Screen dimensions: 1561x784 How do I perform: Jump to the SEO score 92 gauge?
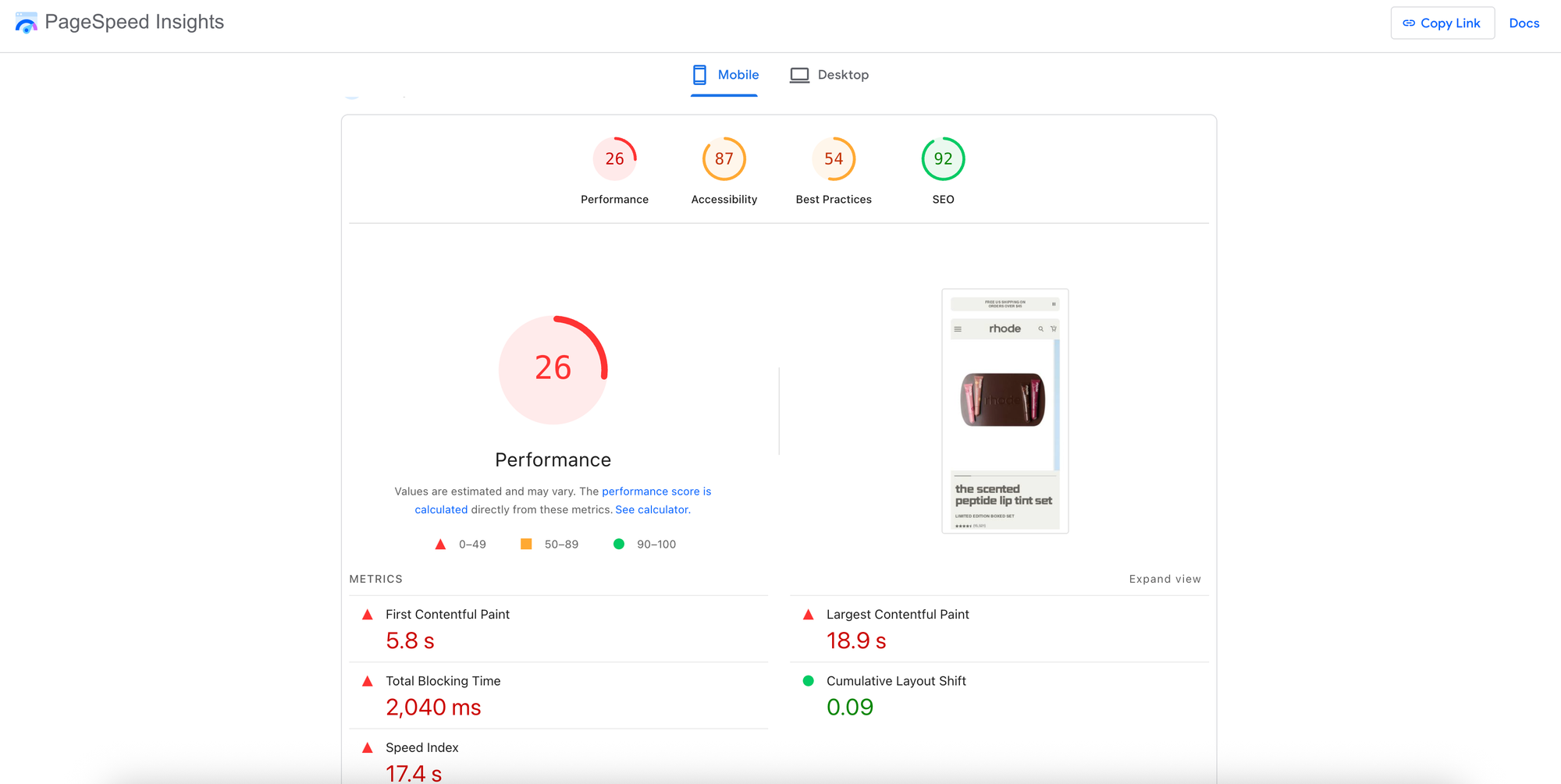tap(943, 159)
